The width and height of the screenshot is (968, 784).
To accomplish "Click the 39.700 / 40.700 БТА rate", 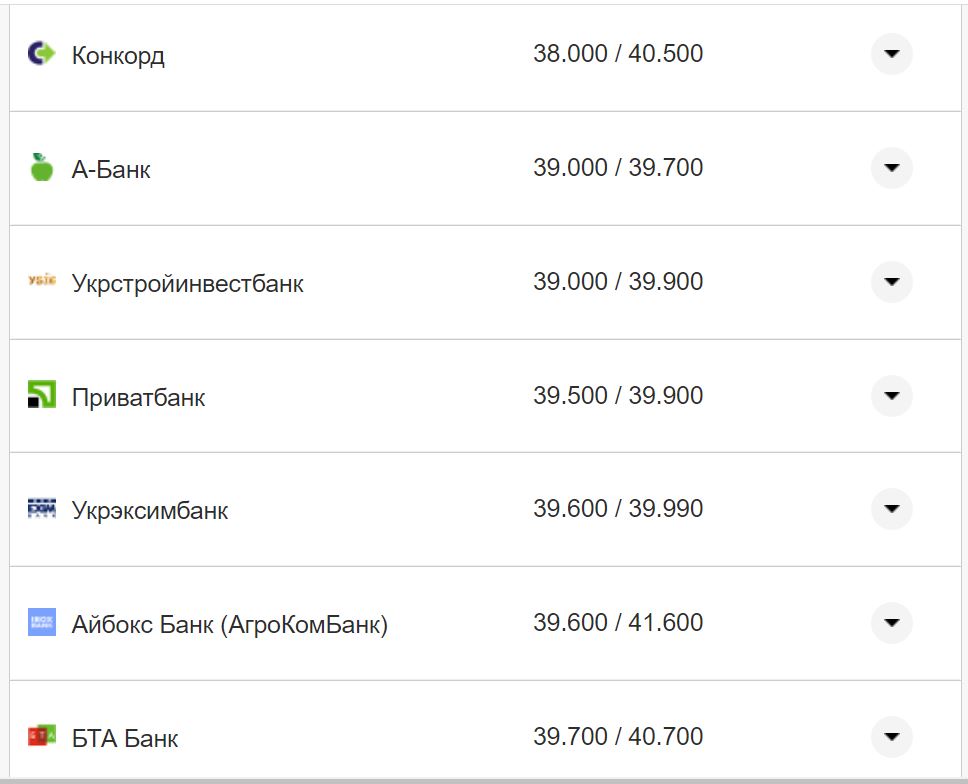I will point(617,737).
